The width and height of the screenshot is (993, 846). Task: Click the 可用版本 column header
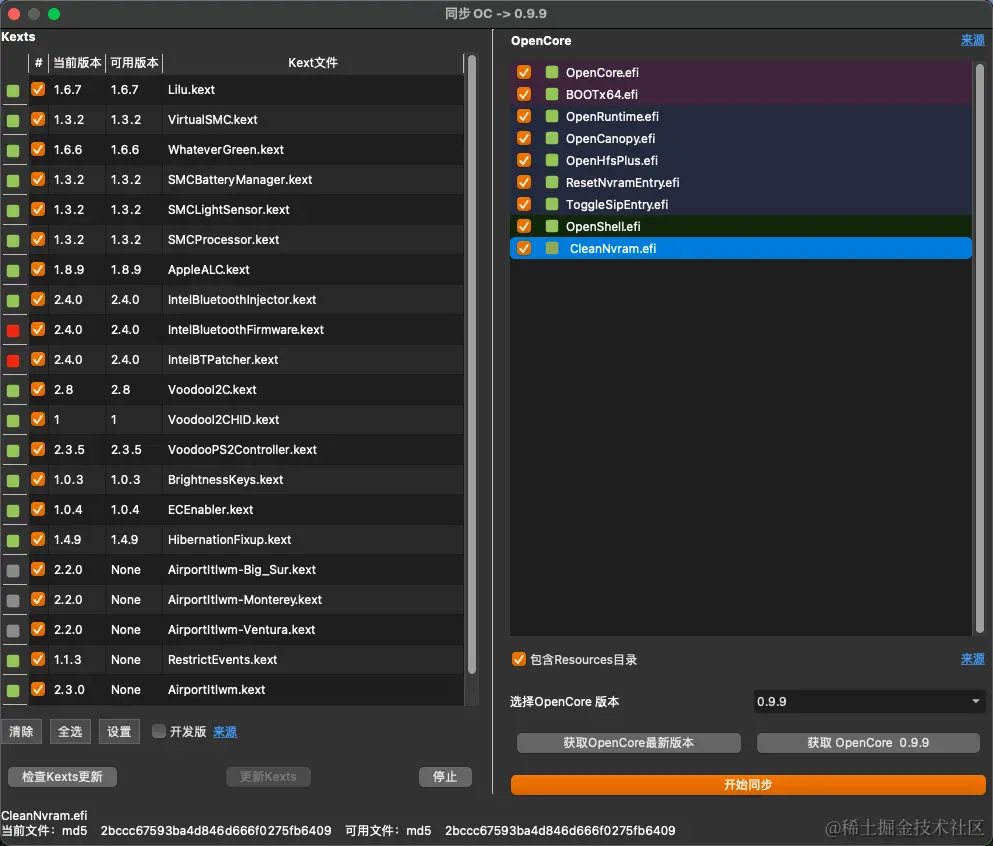[134, 63]
